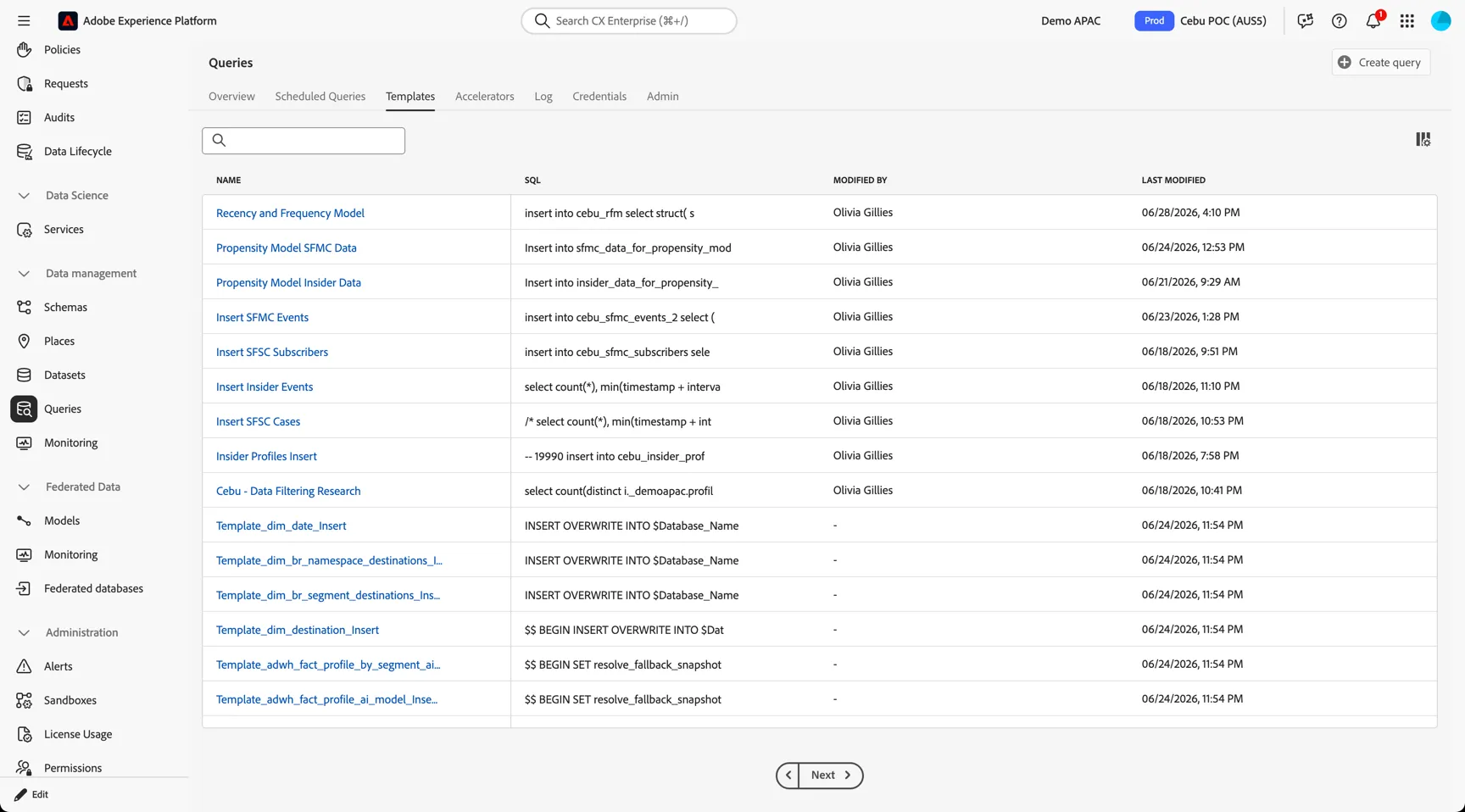Open the Recency and Frequency Model template
The height and width of the screenshot is (812, 1465).
(x=290, y=214)
